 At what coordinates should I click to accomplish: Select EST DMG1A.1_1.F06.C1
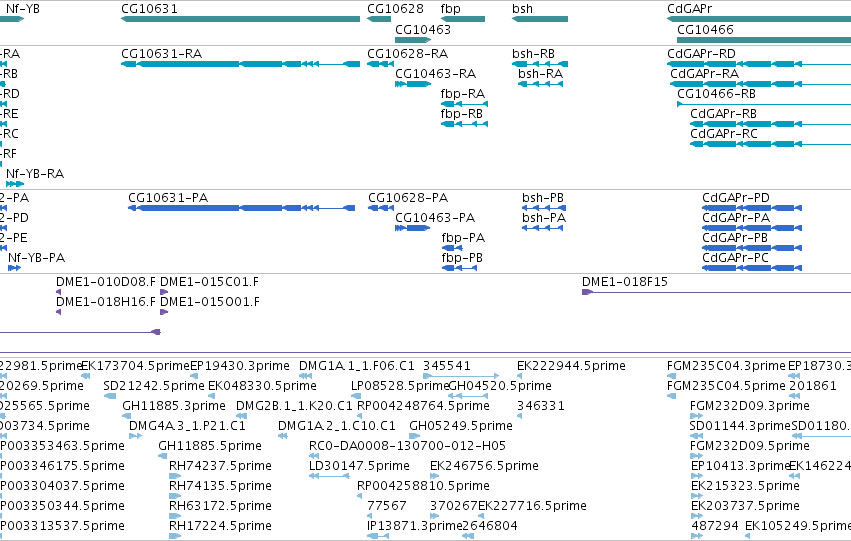click(x=306, y=376)
